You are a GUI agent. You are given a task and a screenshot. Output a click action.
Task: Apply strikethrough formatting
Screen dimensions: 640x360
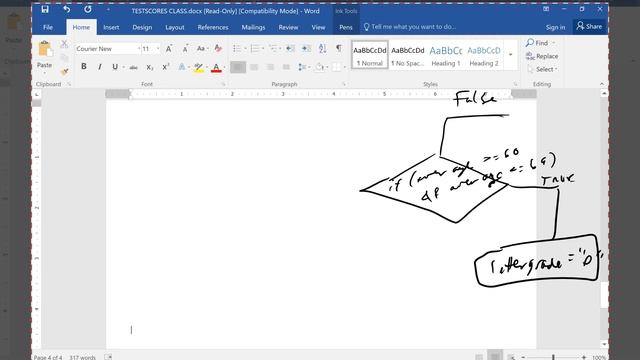(x=133, y=67)
